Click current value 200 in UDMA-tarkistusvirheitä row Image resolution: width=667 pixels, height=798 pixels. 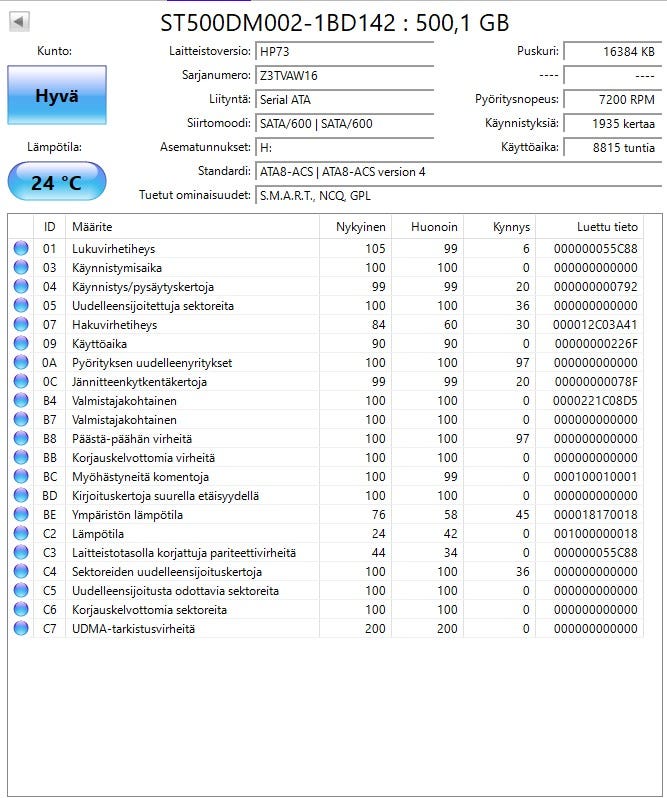tap(375, 629)
